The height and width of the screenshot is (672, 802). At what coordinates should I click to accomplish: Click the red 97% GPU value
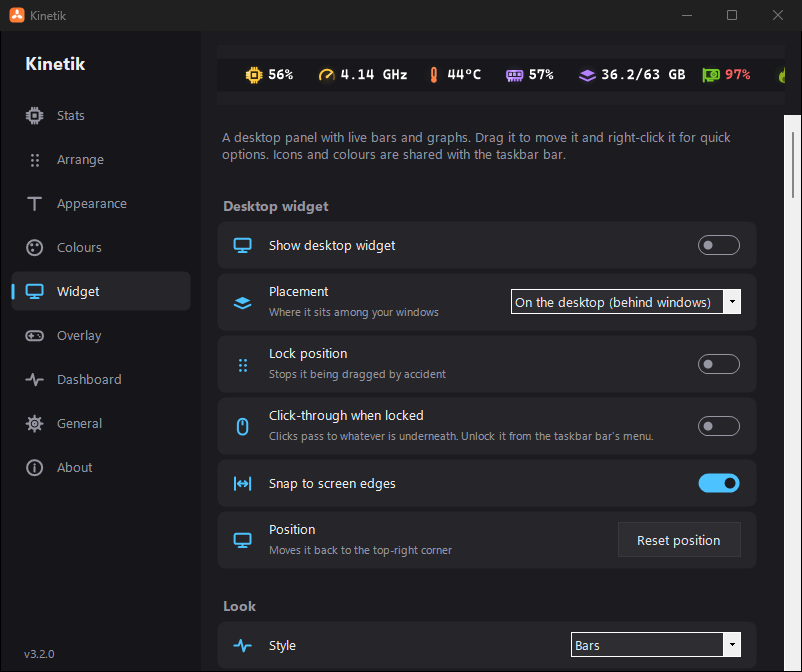[x=738, y=75]
